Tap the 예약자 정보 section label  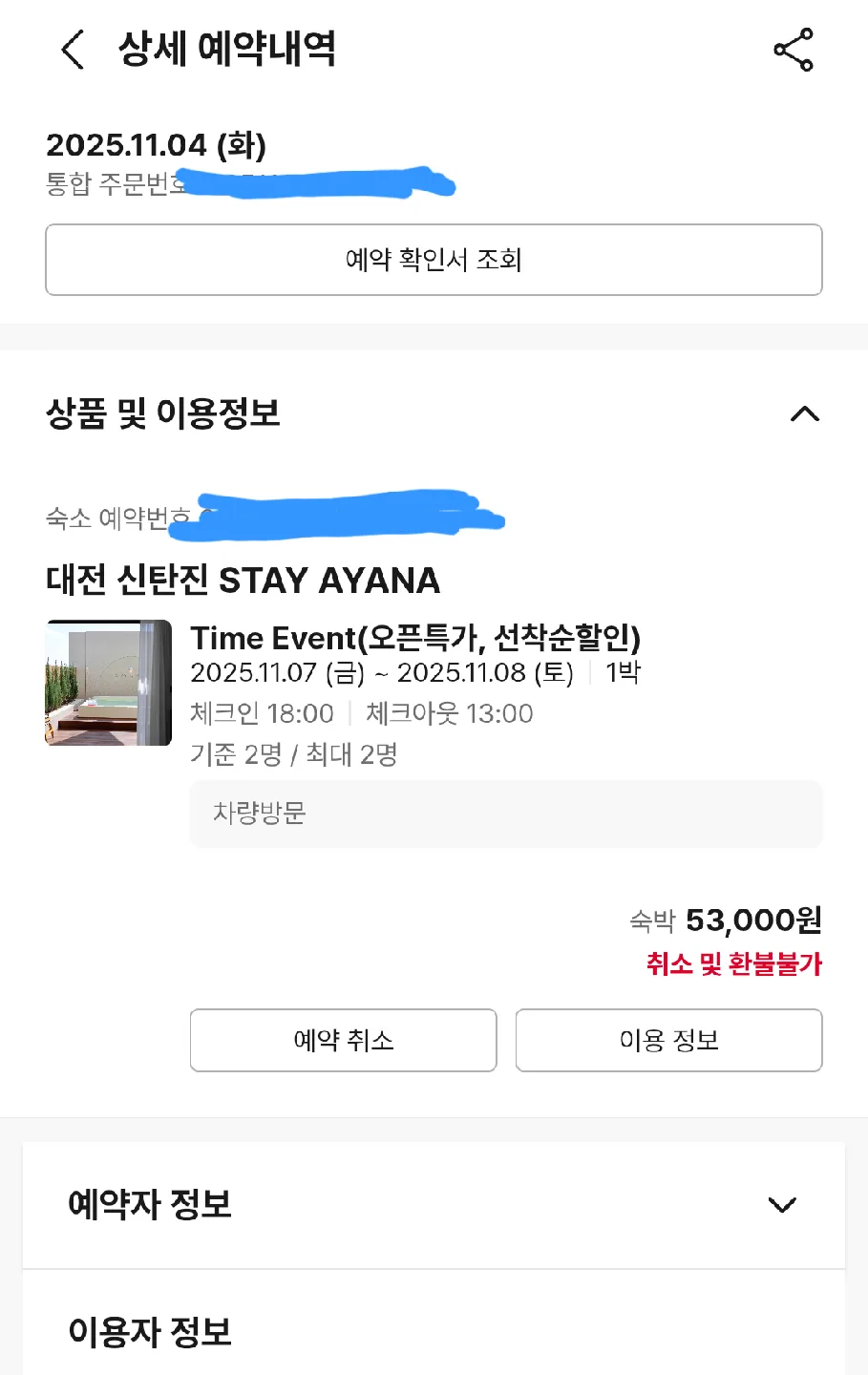coord(150,1204)
